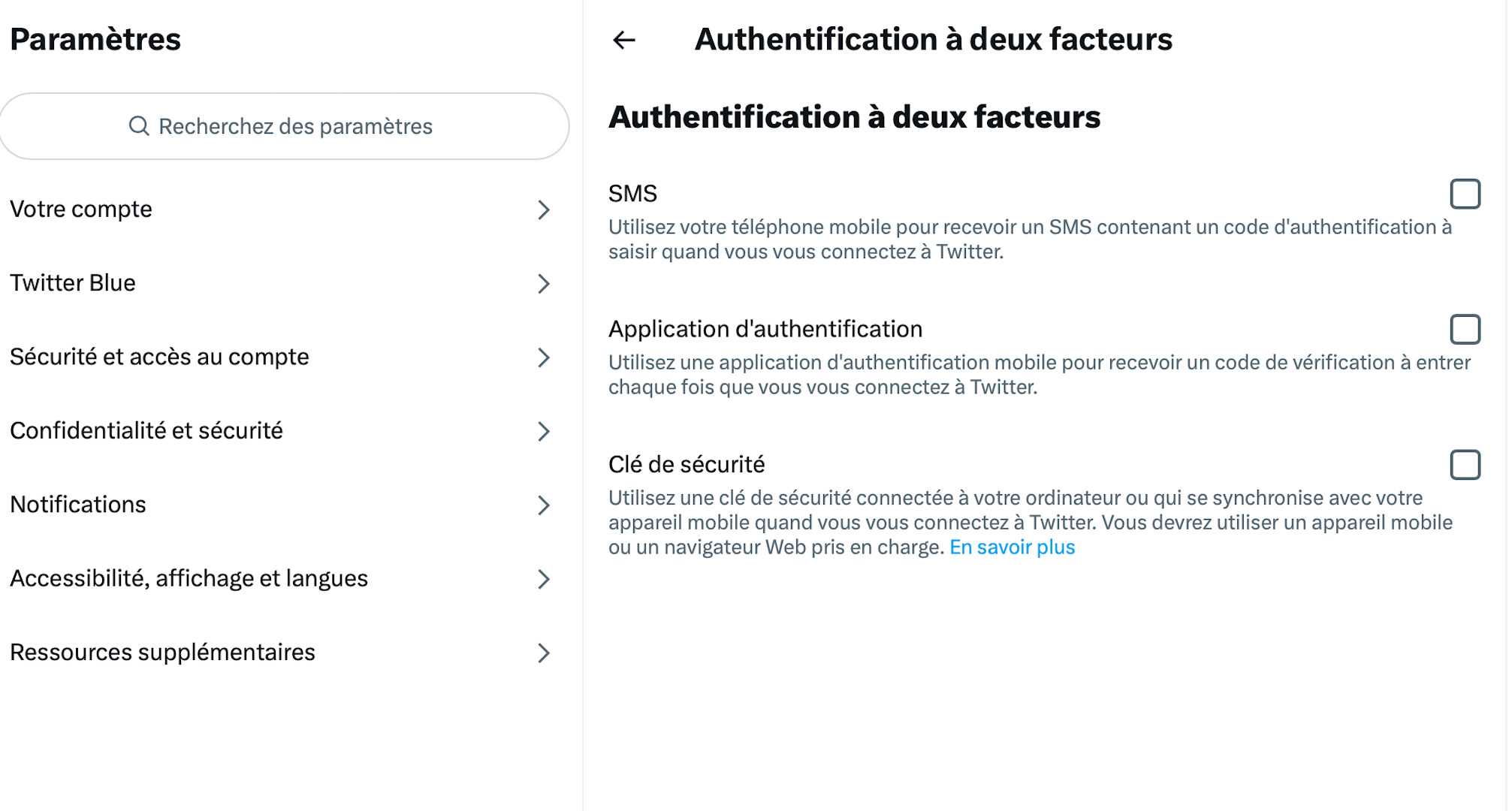
Task: Tick the Application d'authentification checkbox
Action: (x=1465, y=329)
